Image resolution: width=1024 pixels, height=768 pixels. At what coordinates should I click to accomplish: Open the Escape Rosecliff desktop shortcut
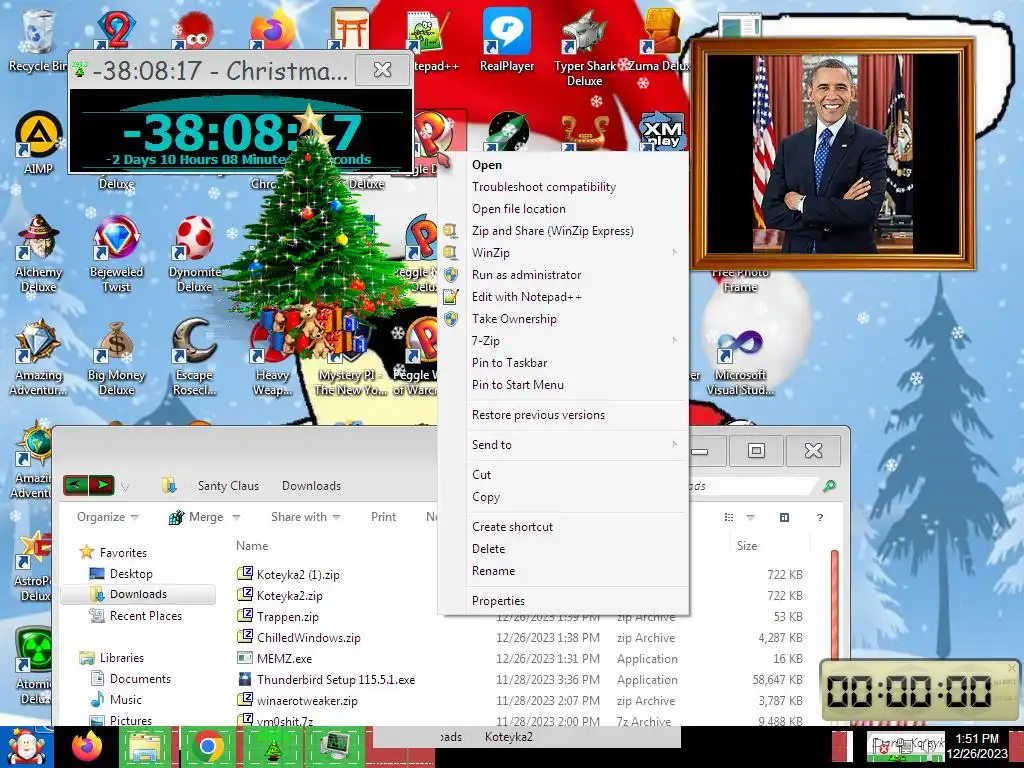(195, 357)
